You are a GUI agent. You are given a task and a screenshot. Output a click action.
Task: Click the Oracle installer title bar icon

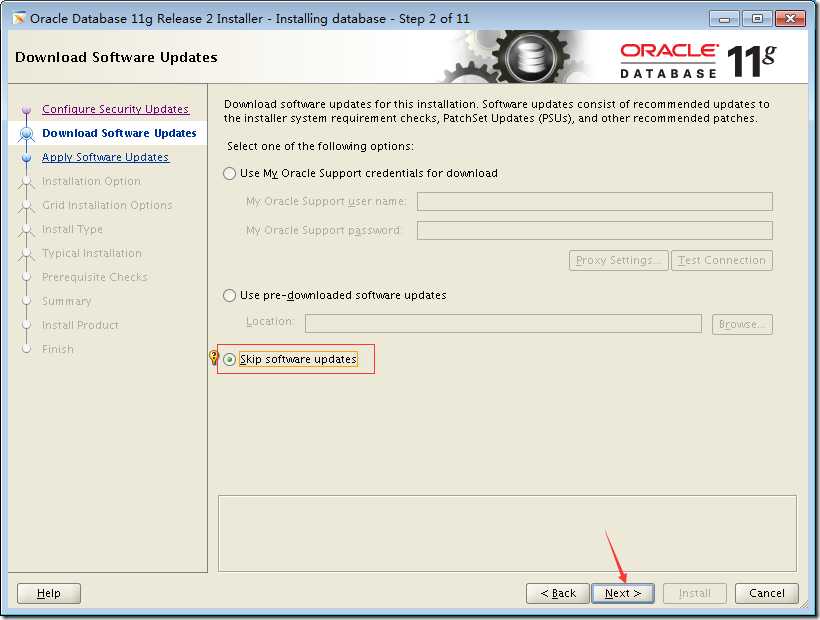[x=19, y=19]
